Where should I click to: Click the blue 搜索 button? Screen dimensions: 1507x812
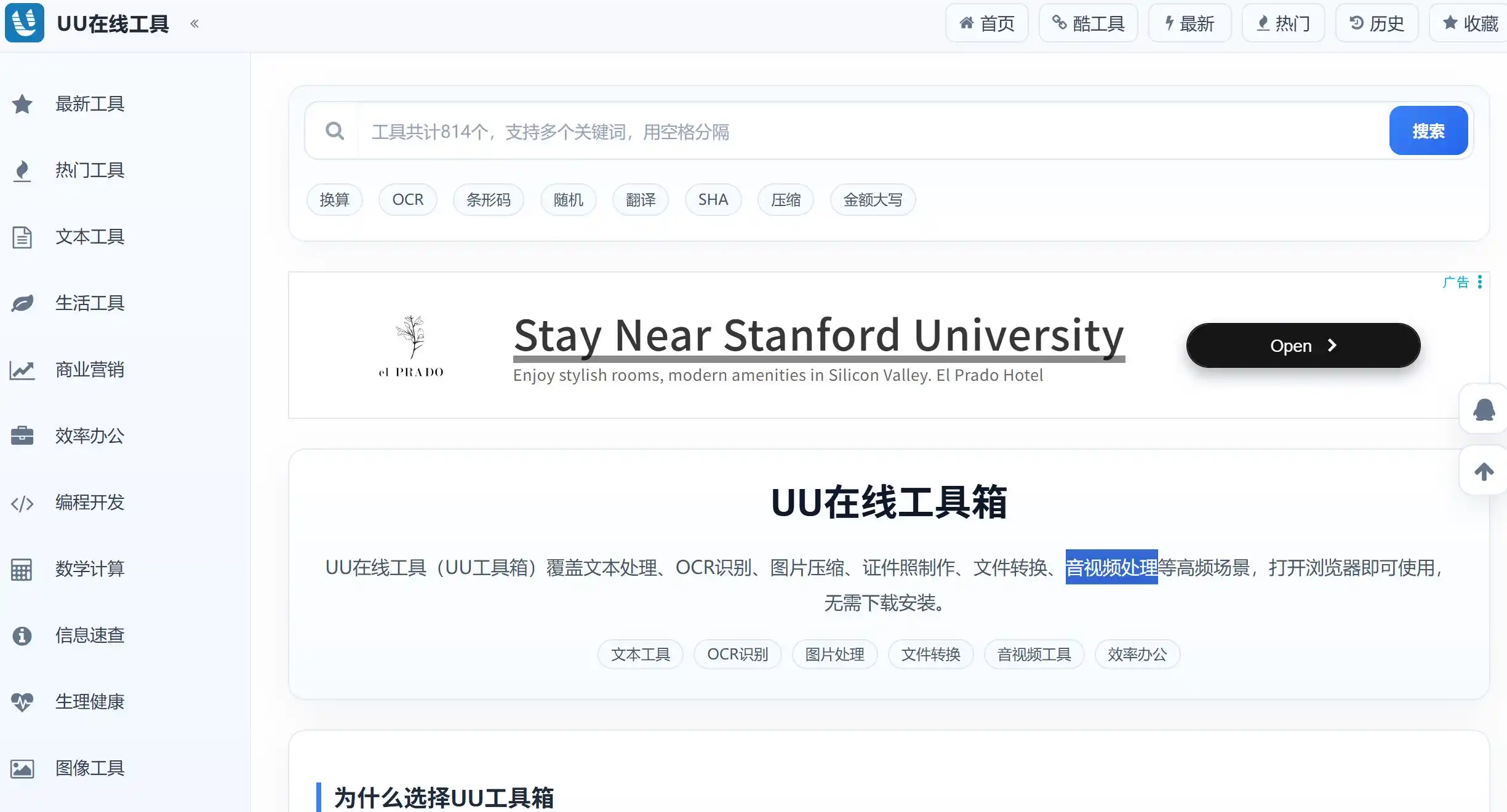pyautogui.click(x=1428, y=130)
